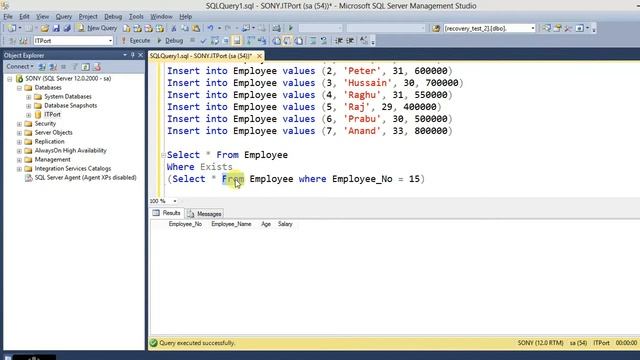
Task: Click the Salary column header
Action: (285, 224)
